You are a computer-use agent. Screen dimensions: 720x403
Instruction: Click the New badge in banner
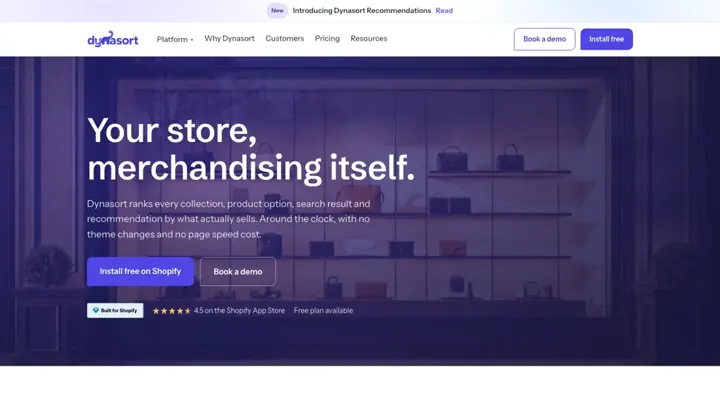coord(277,11)
